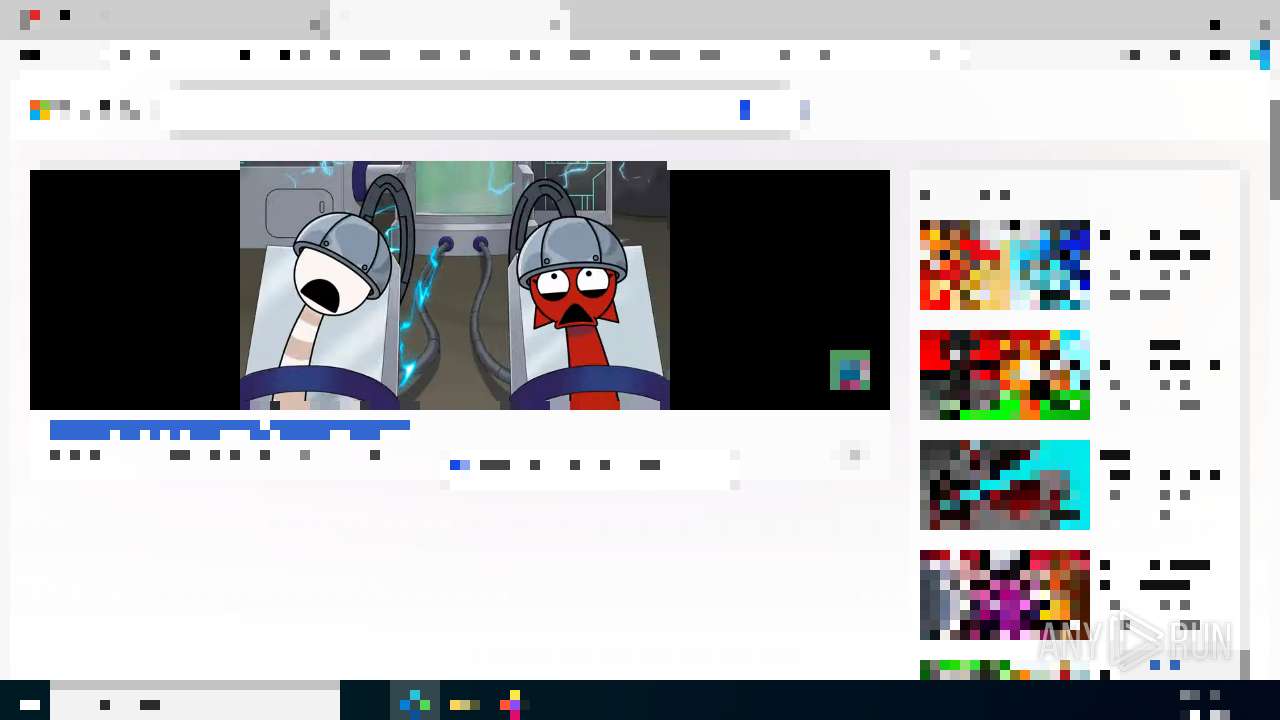Click into the page search field beside the Microsoft logo
This screenshot has width=1280, height=720.
click(480, 110)
